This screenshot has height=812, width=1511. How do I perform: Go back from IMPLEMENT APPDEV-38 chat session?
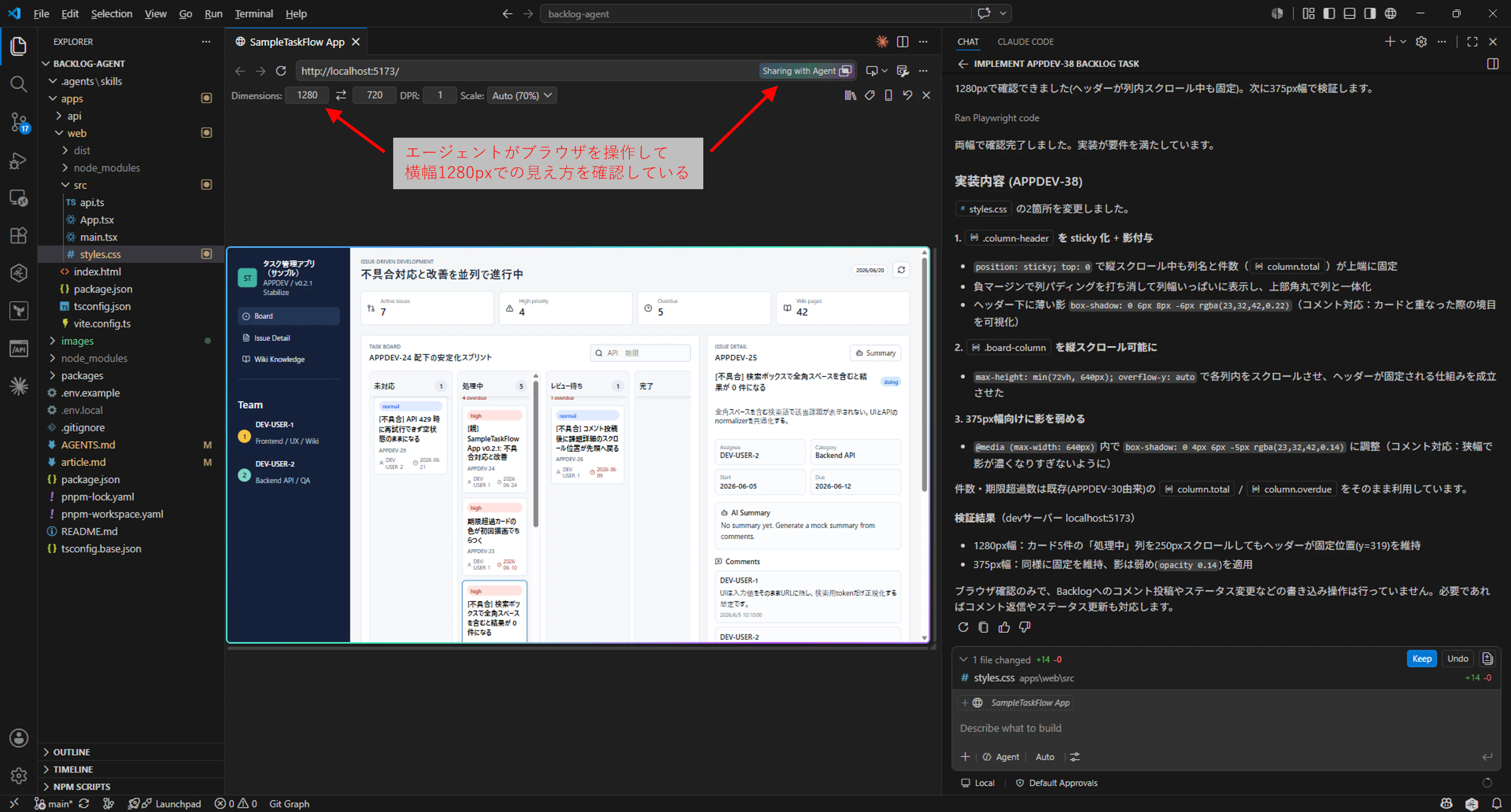[x=963, y=64]
